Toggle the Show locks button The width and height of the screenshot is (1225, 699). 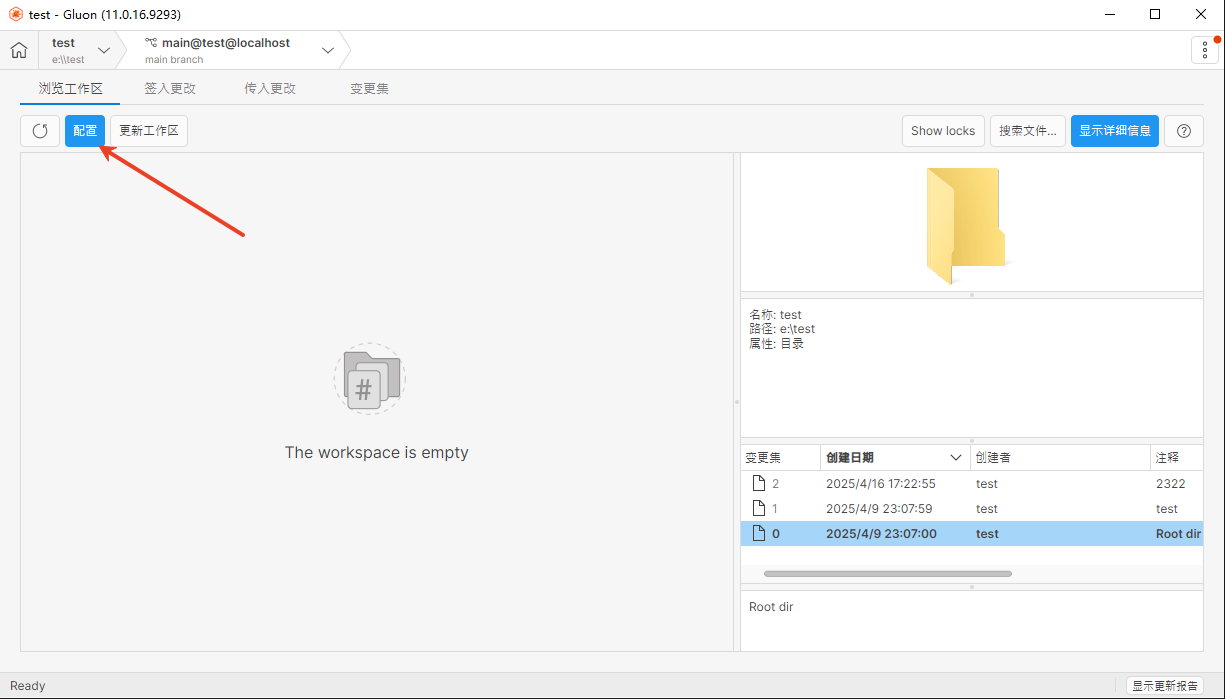pyautogui.click(x=942, y=131)
